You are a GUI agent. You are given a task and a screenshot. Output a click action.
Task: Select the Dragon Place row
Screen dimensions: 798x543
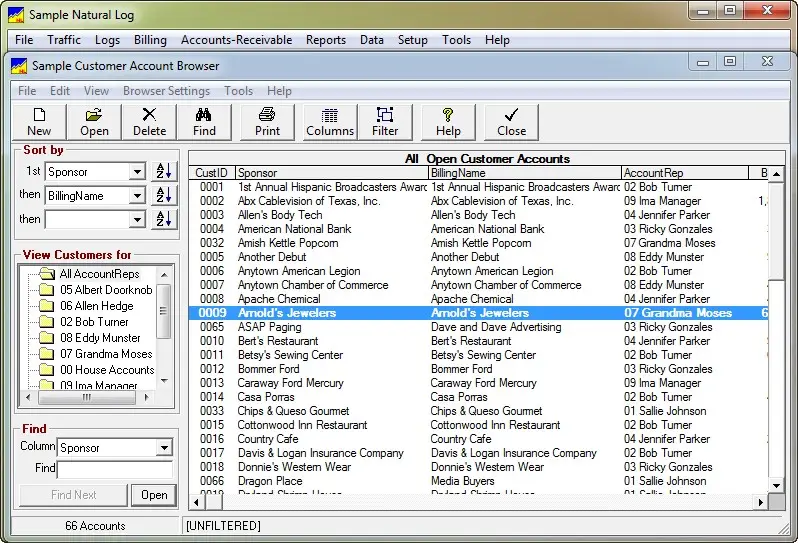pyautogui.click(x=478, y=480)
